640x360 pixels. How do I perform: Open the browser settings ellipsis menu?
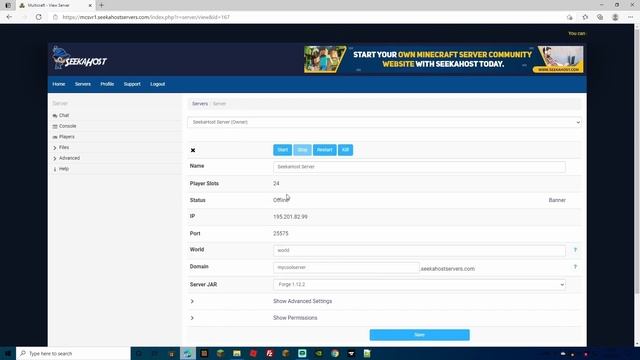tap(630, 17)
